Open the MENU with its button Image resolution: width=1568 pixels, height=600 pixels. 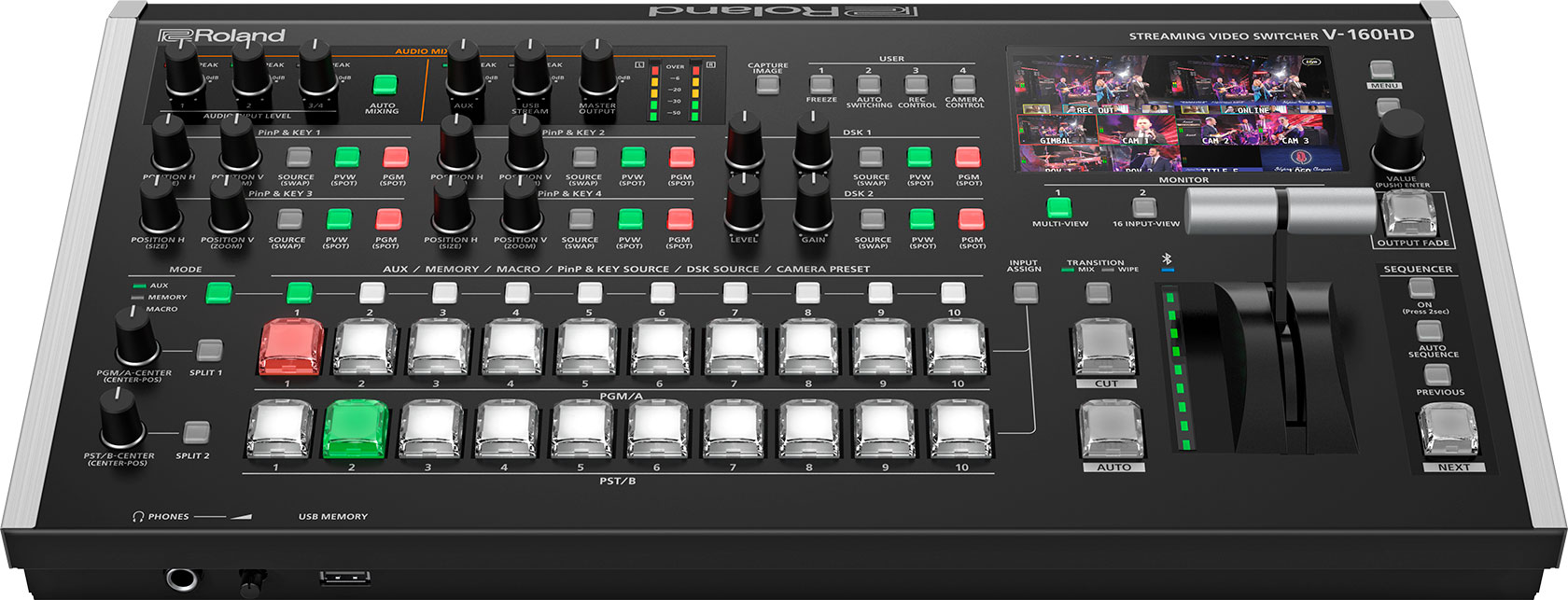click(1382, 71)
